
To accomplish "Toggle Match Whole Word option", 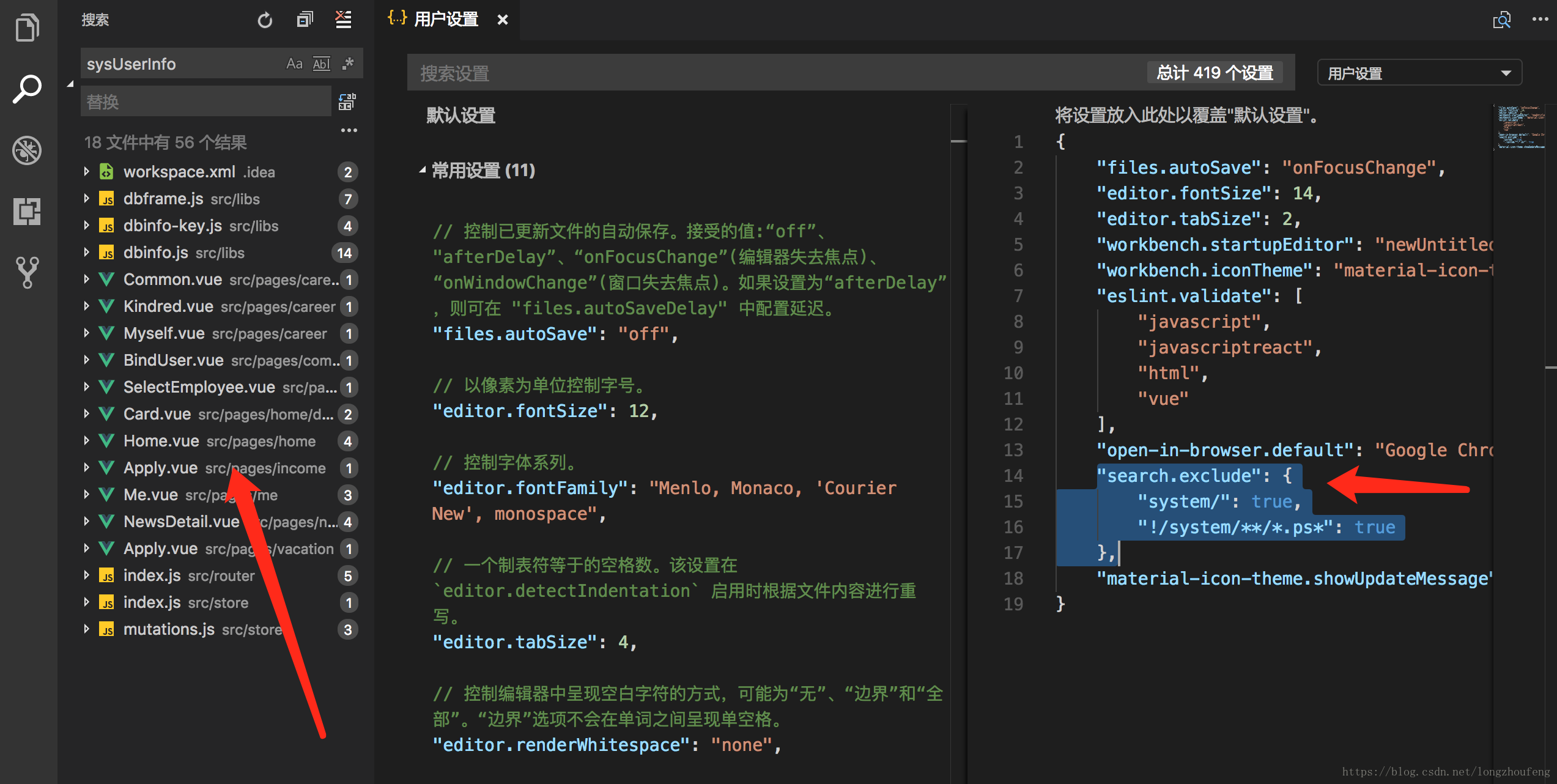I will [321, 64].
